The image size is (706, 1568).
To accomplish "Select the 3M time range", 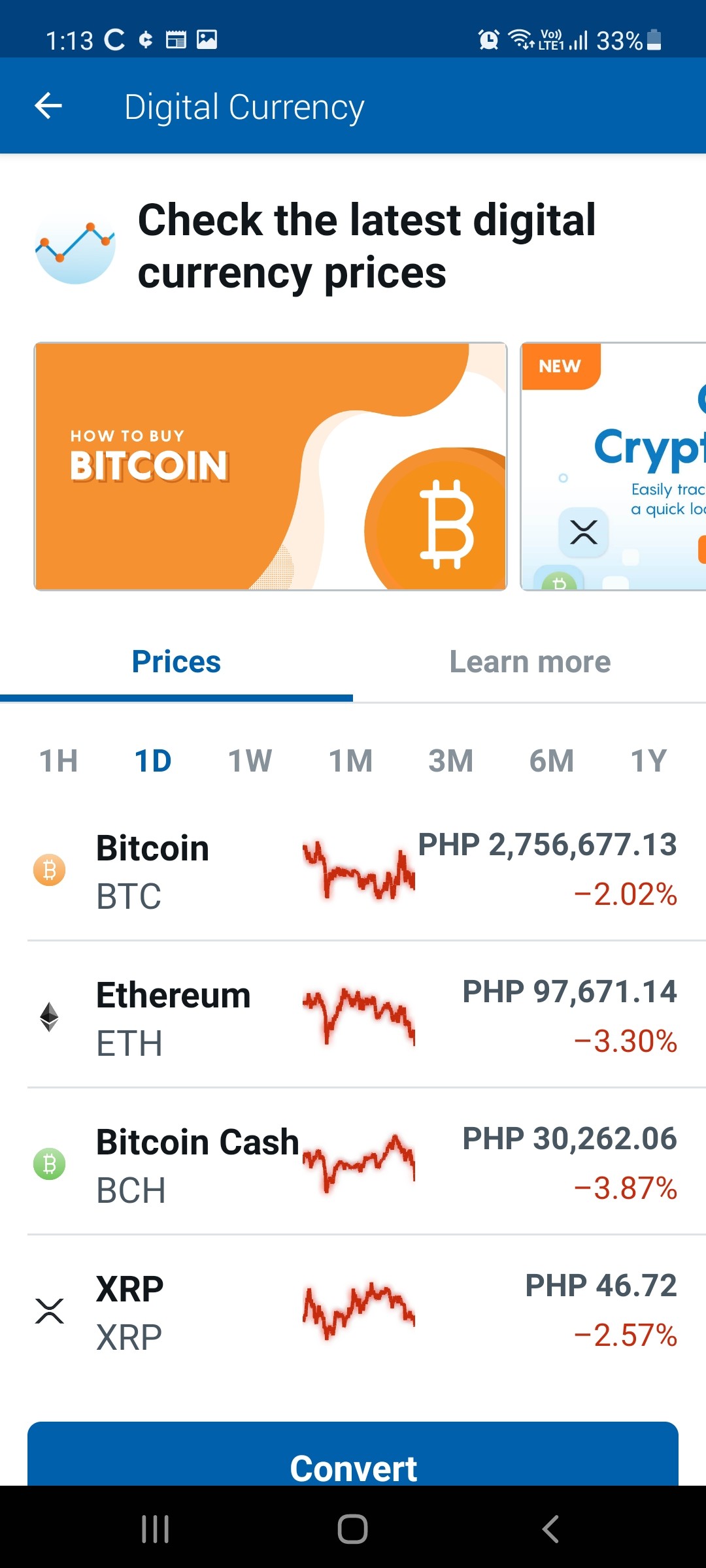I will pyautogui.click(x=451, y=760).
